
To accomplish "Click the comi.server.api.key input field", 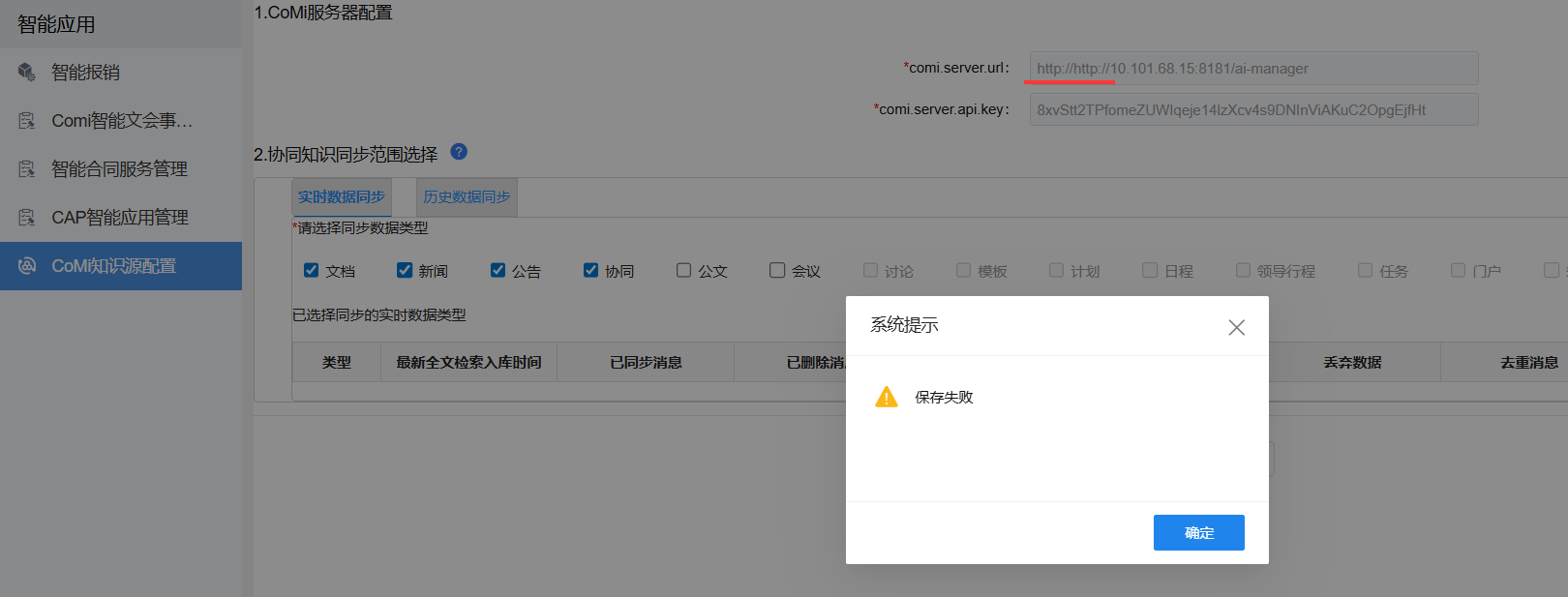I will (1253, 110).
